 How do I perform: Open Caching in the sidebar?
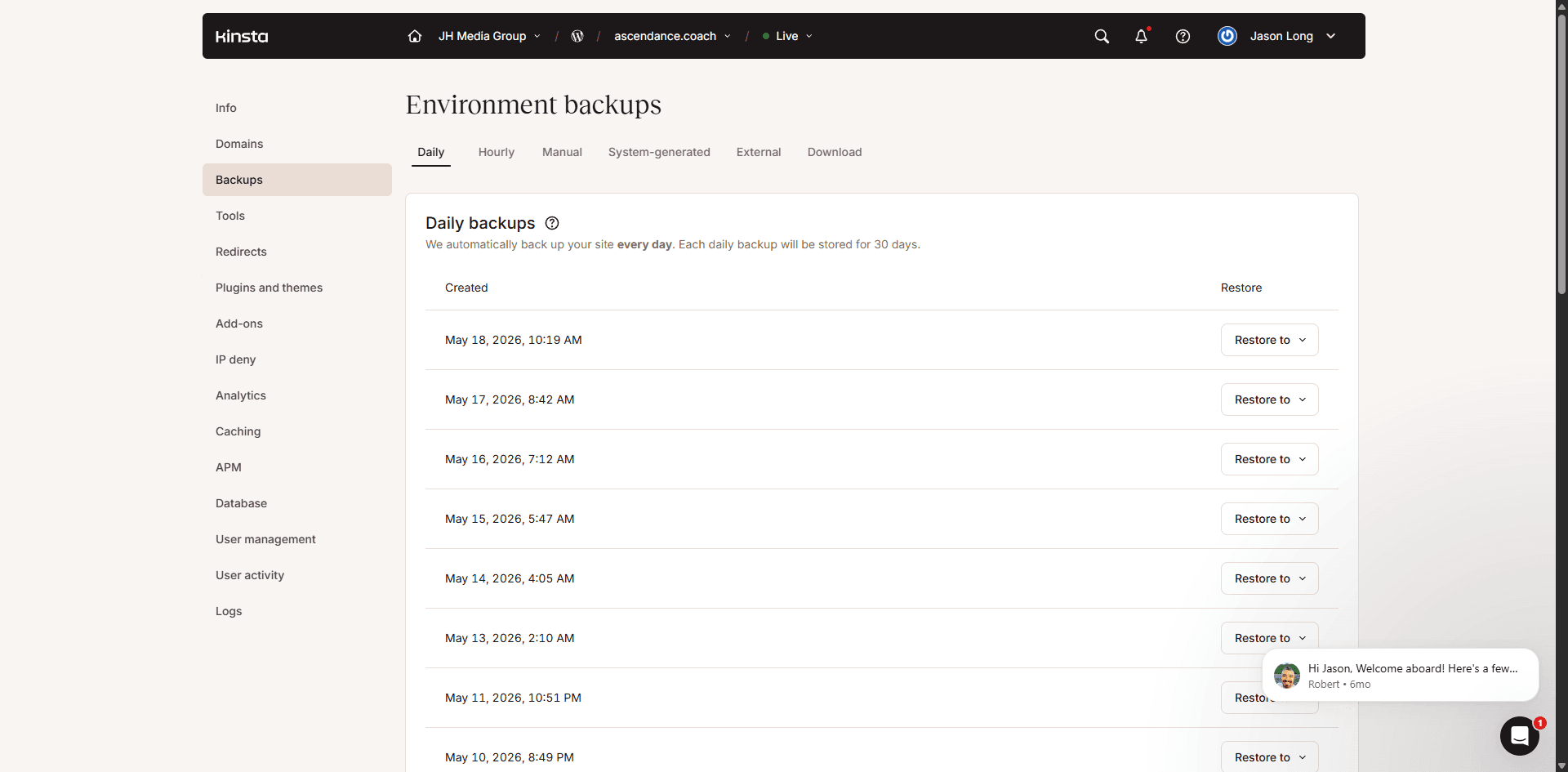297,431
